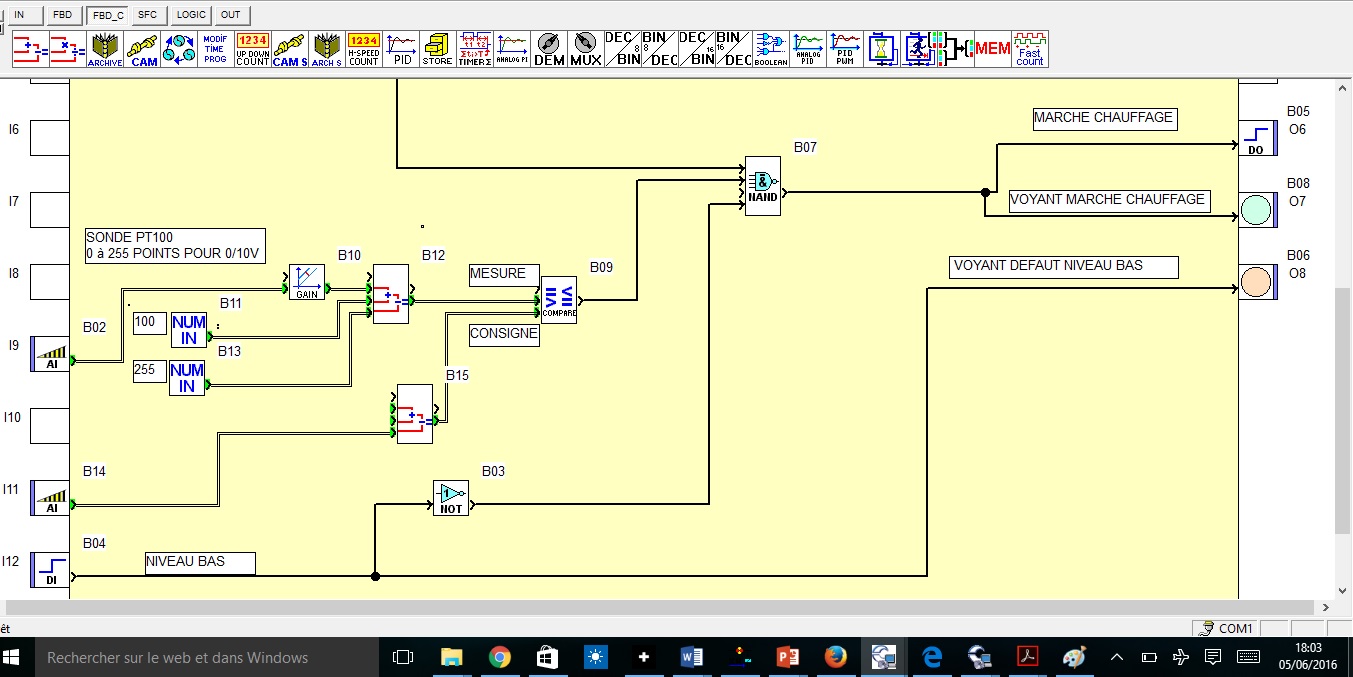Pick the UP DOWN COUNT block
Viewport: 1353px width, 677px height.
[252, 49]
